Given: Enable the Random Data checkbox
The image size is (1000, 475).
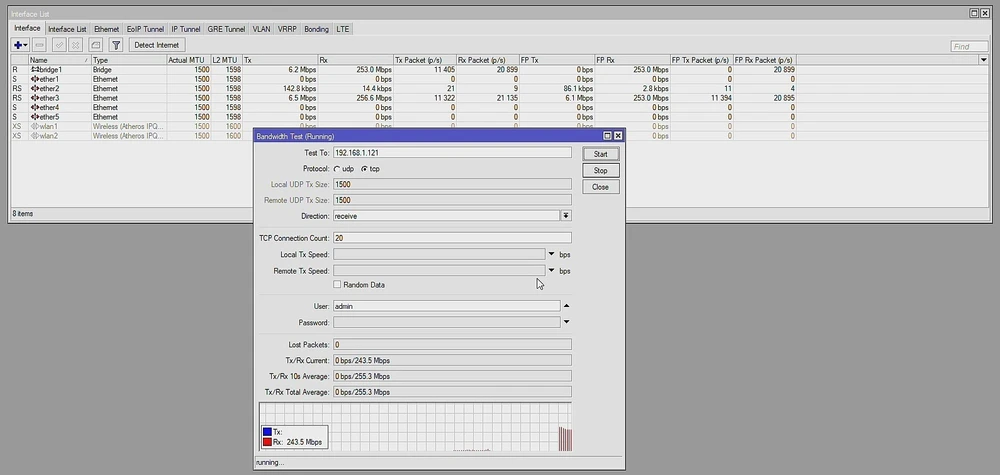Looking at the screenshot, I should [337, 285].
